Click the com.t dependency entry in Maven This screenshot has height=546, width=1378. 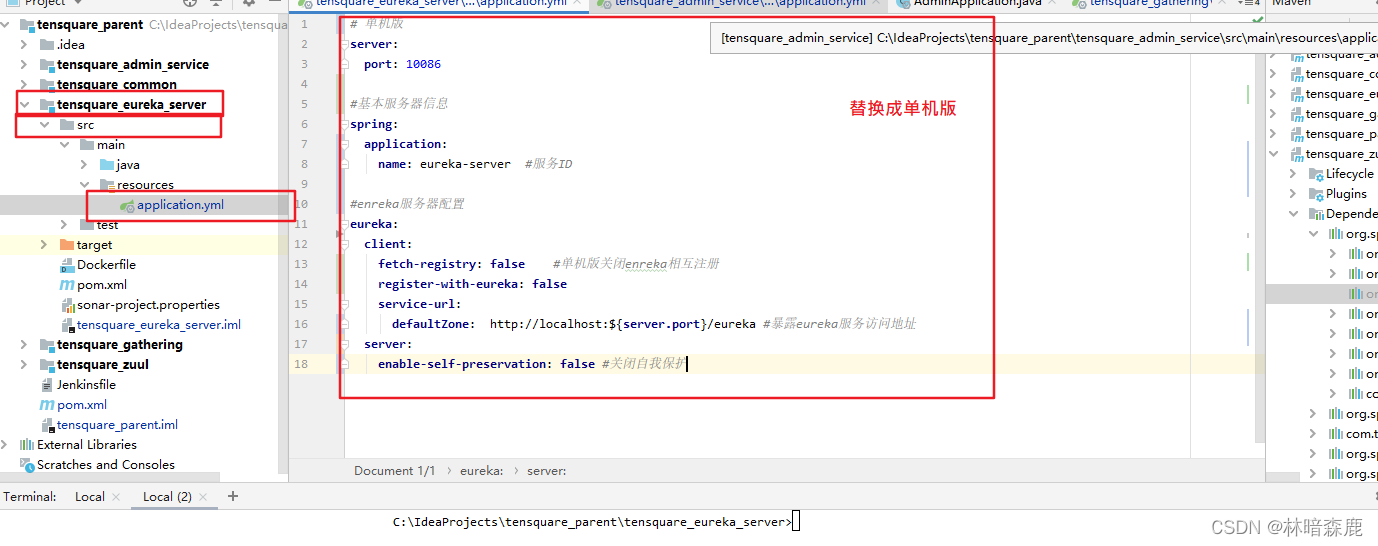1361,434
